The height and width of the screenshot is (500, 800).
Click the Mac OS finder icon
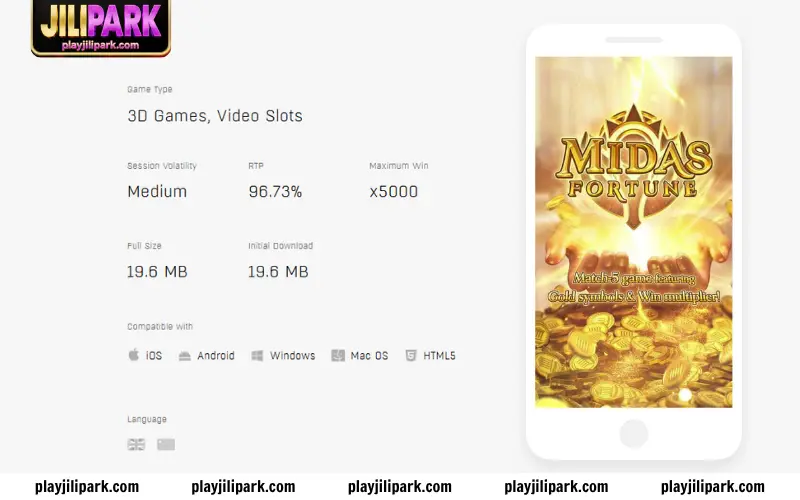point(338,356)
